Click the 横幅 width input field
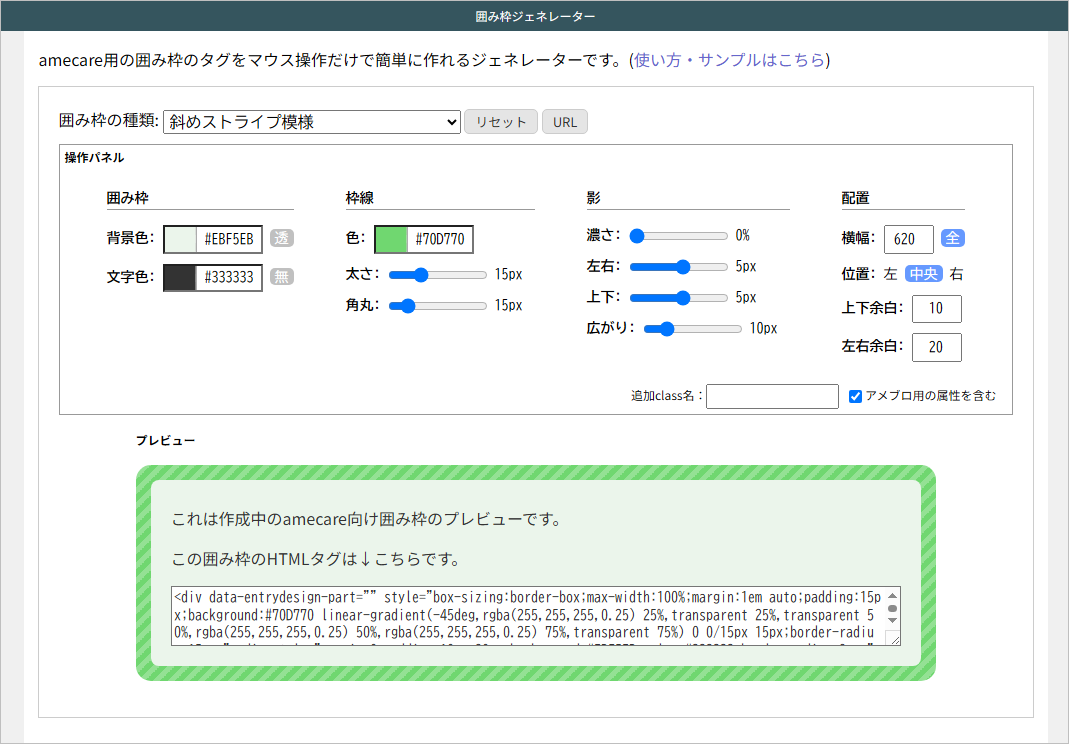1069x744 pixels. 908,239
